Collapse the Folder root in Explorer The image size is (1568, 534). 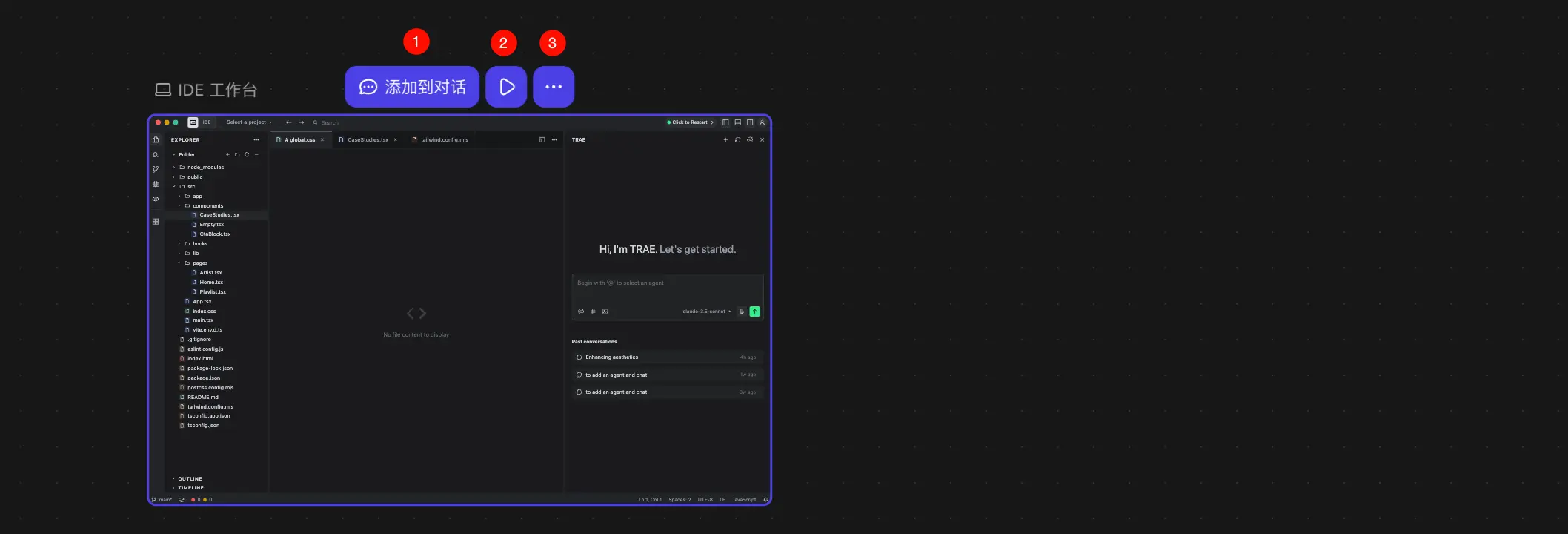173,155
